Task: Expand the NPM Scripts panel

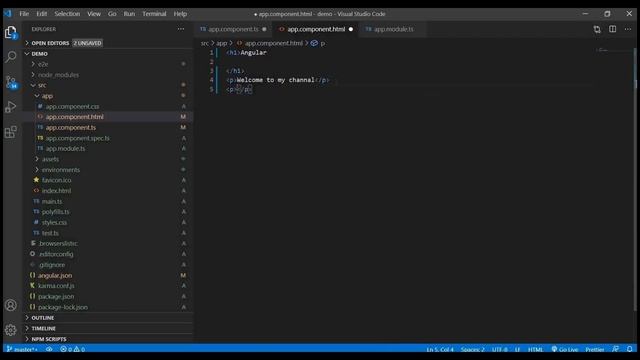Action: 108,339
